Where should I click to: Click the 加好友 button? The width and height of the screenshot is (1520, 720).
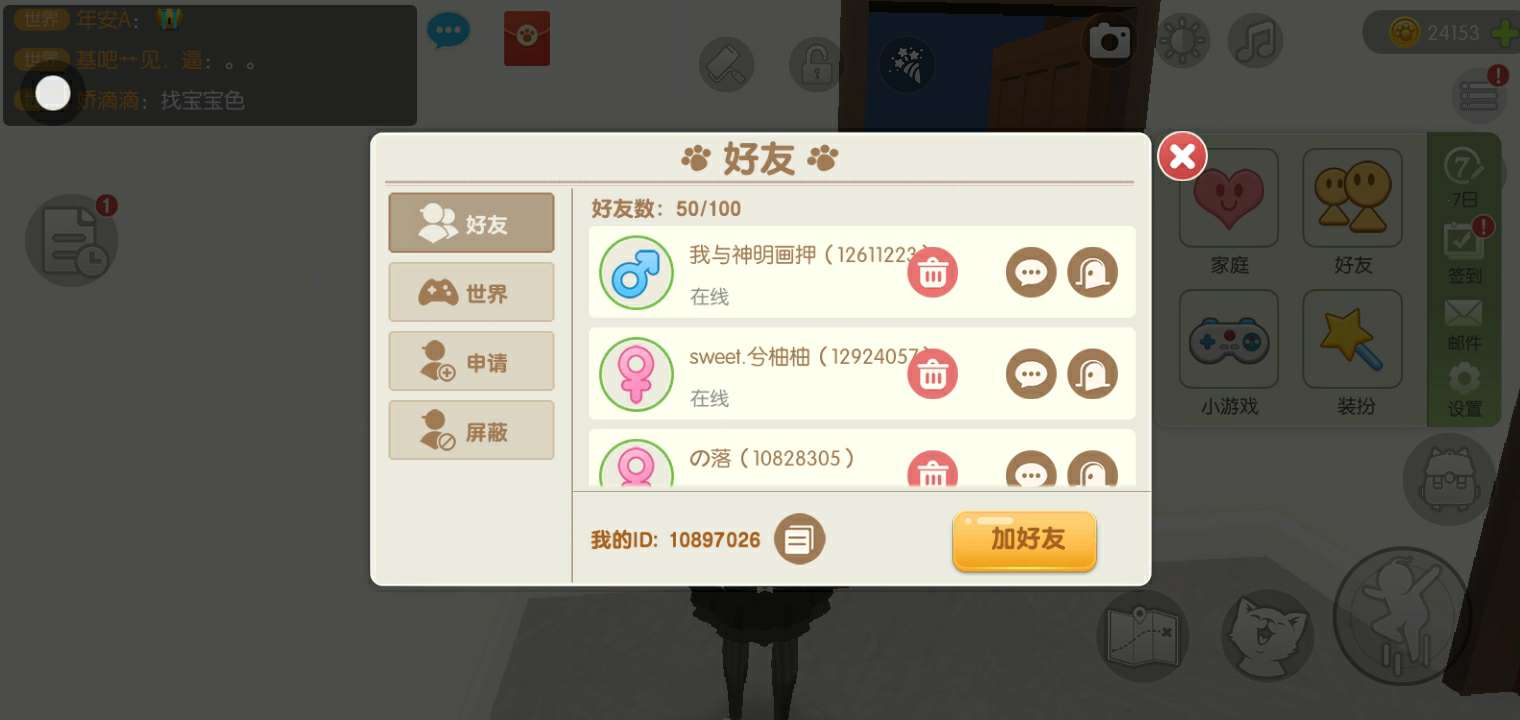tap(1024, 541)
